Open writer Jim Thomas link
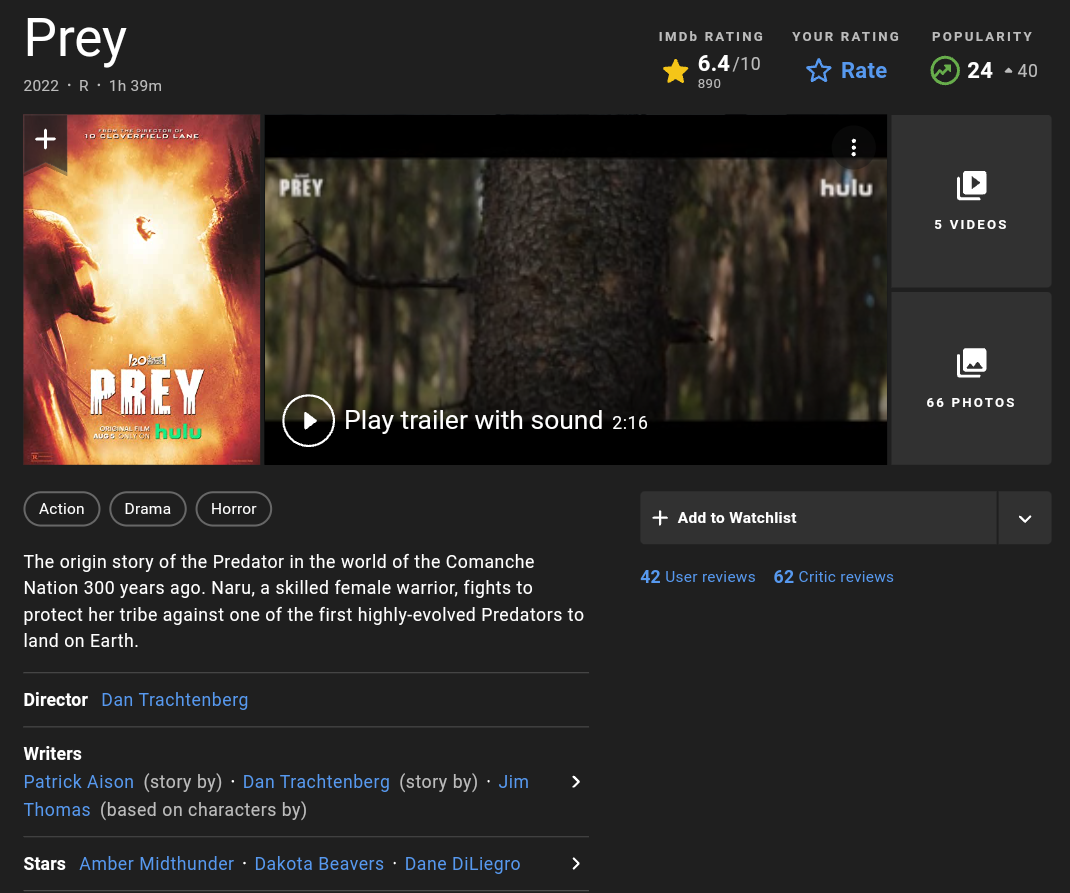This screenshot has height=893, width=1070. [276, 795]
